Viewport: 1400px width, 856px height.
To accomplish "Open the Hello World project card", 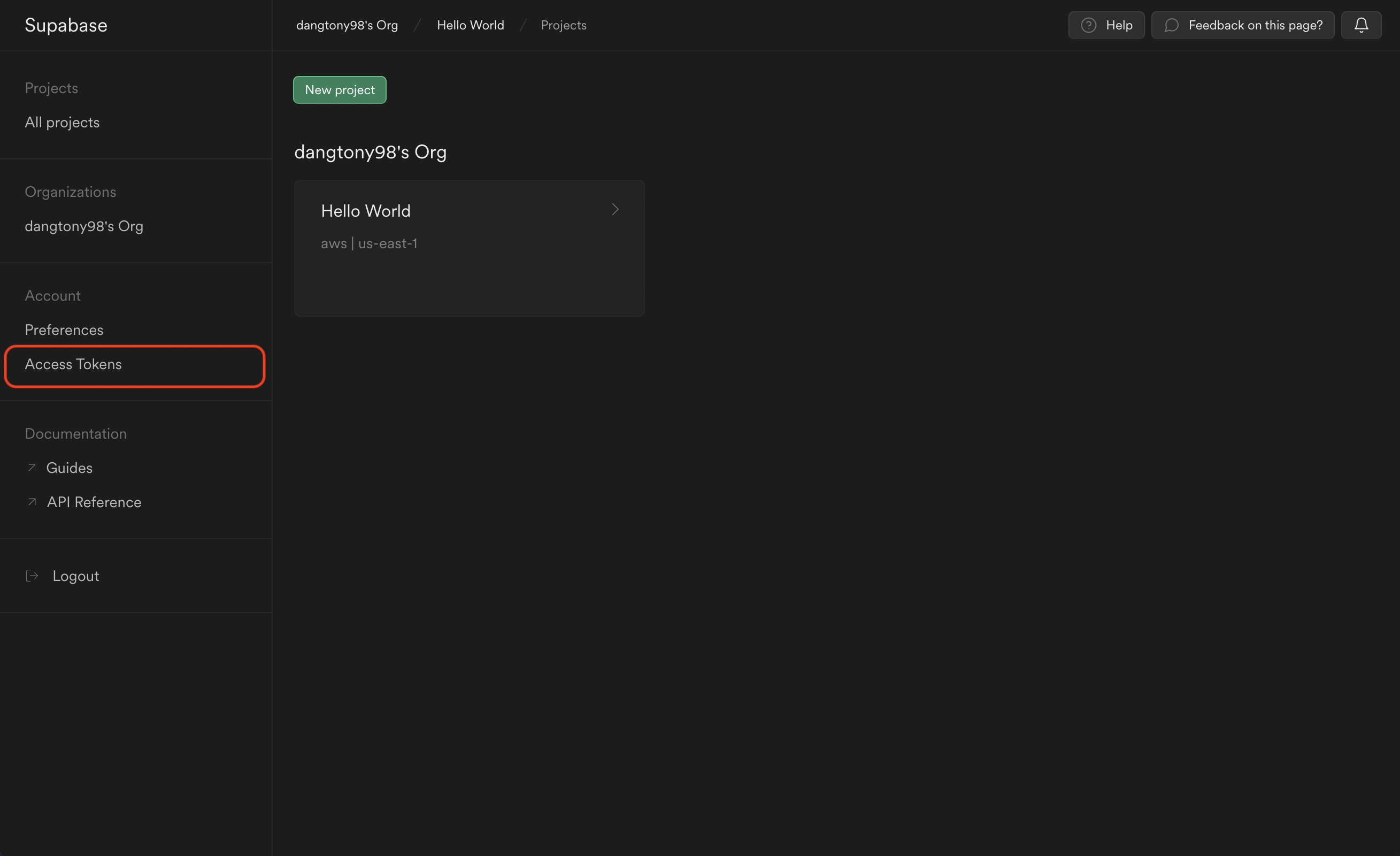I will 469,248.
